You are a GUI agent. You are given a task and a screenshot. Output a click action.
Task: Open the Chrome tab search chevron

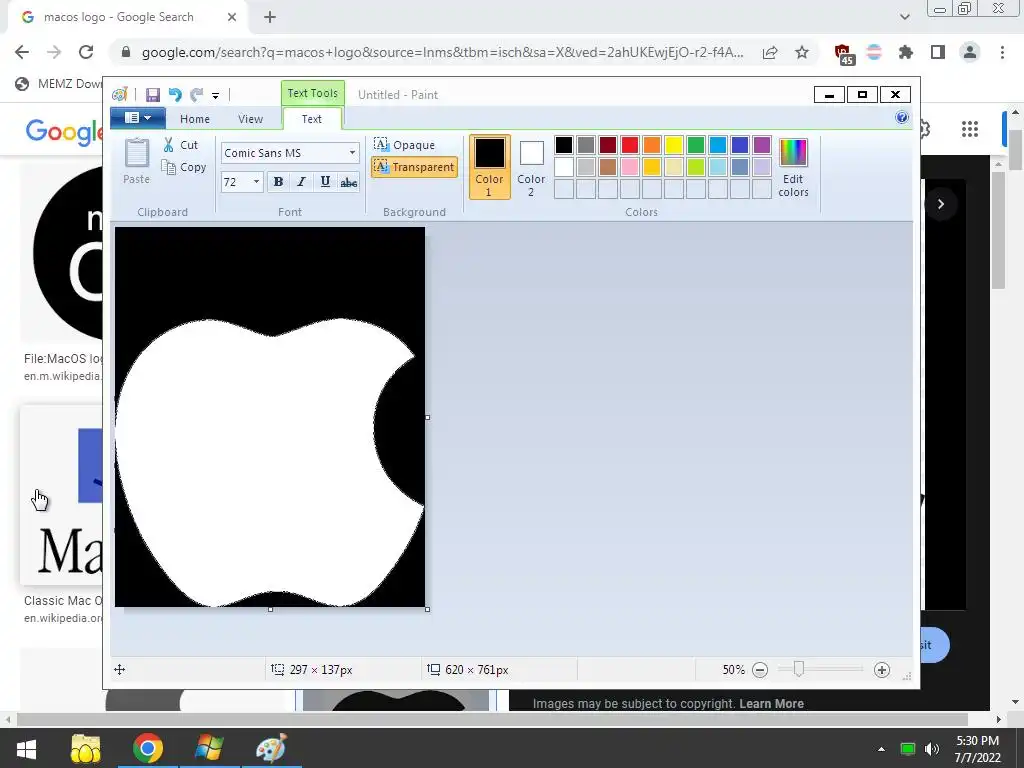(x=904, y=18)
